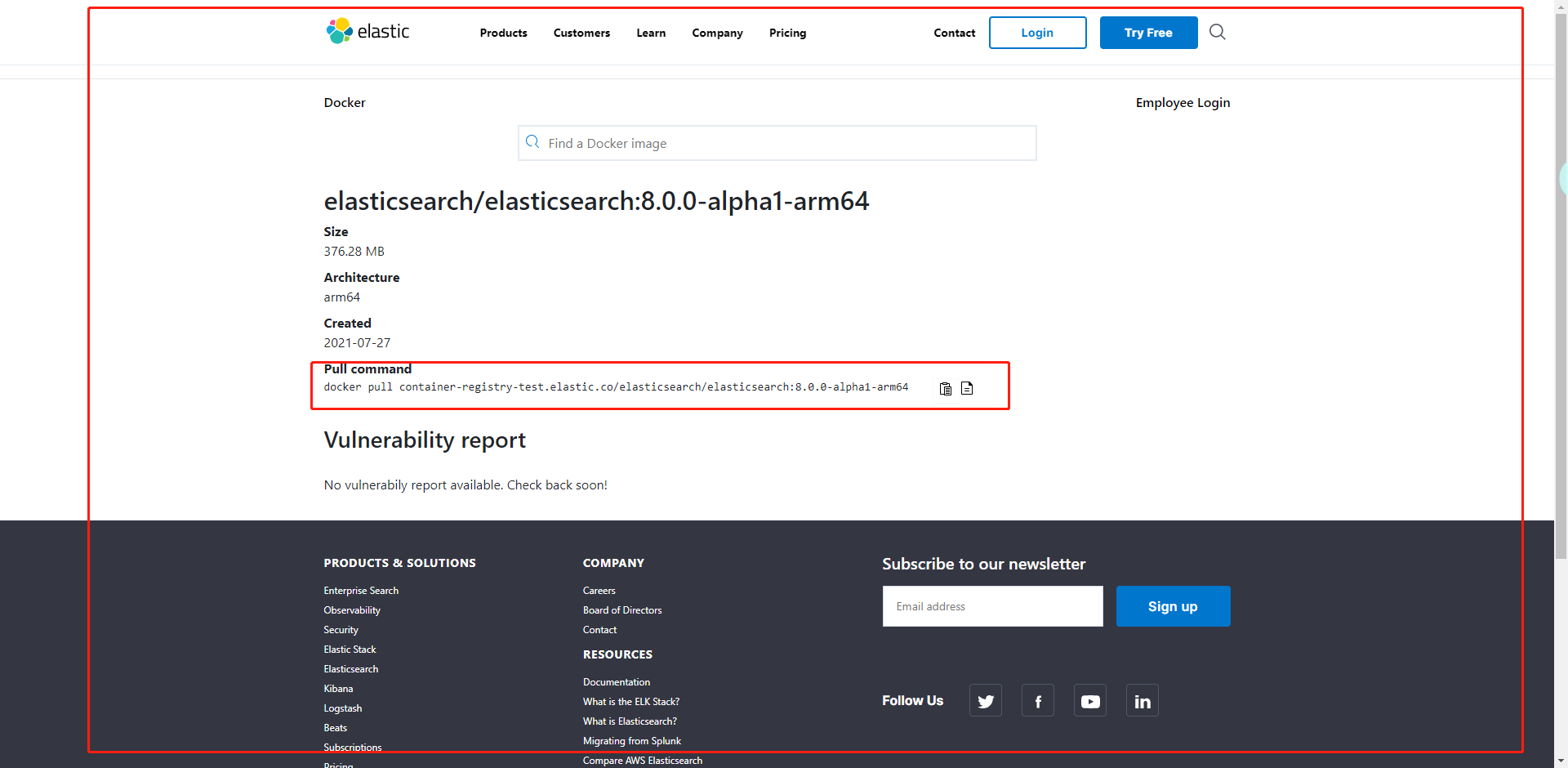Click the image title elasticsearch:8.0.0-alpha1-arm64
Image resolution: width=1568 pixels, height=768 pixels.
click(596, 201)
